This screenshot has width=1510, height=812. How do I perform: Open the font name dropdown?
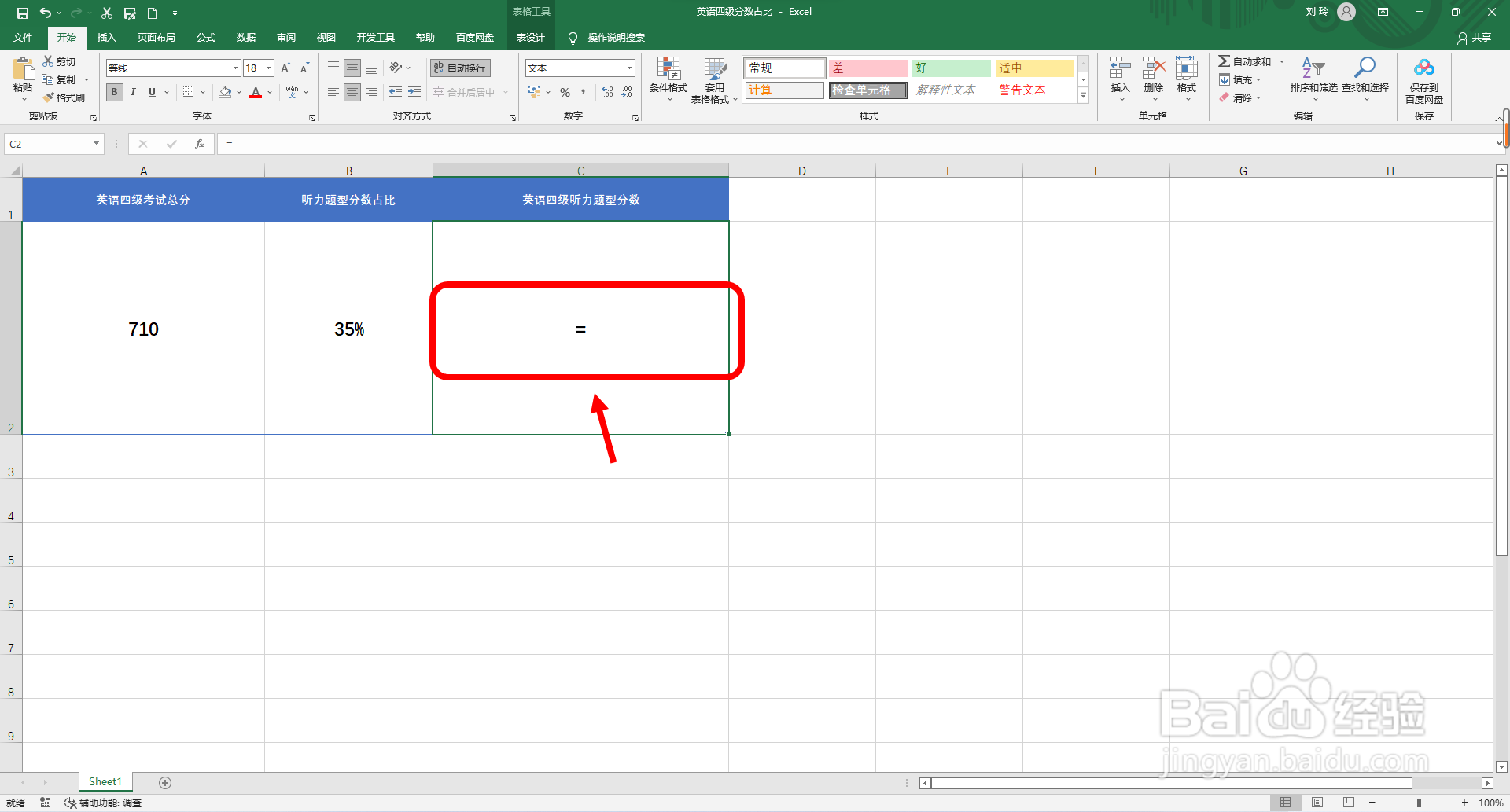(235, 68)
